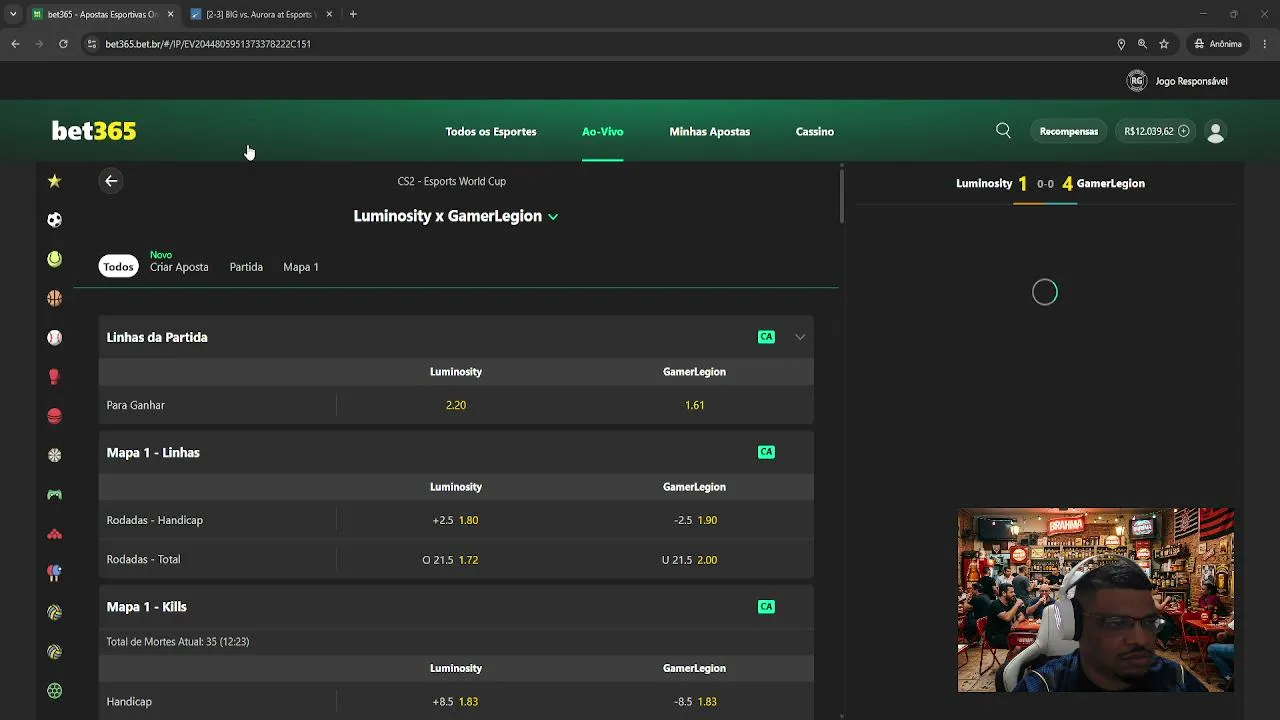Click the zoom magnifier icon in address bar
Screen dimensions: 1280x720
click(1142, 44)
